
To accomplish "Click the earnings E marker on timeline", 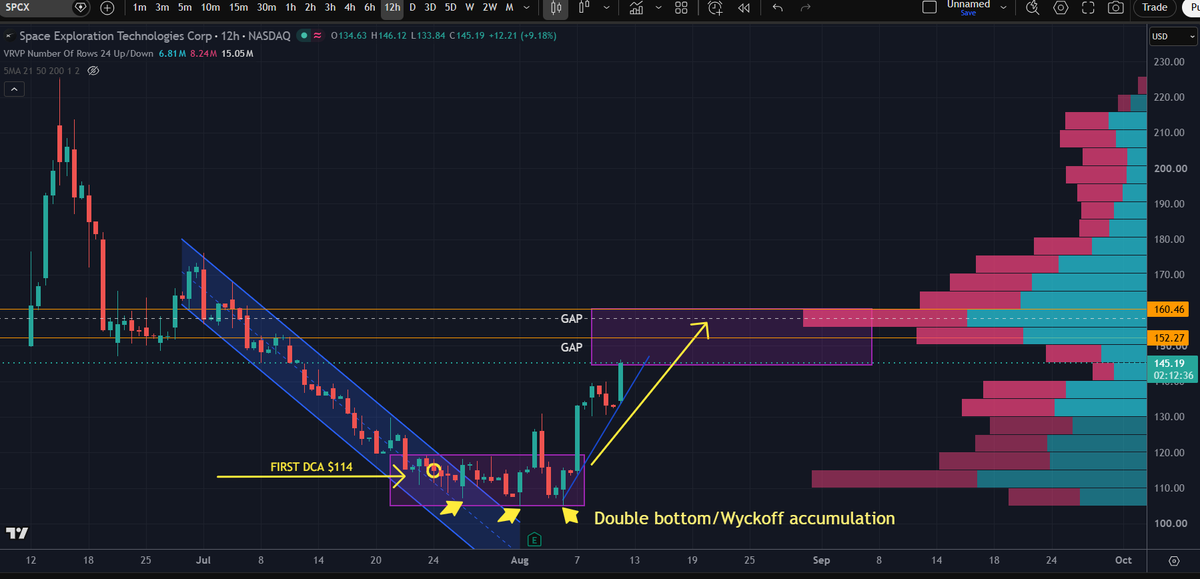I will pyautogui.click(x=535, y=540).
